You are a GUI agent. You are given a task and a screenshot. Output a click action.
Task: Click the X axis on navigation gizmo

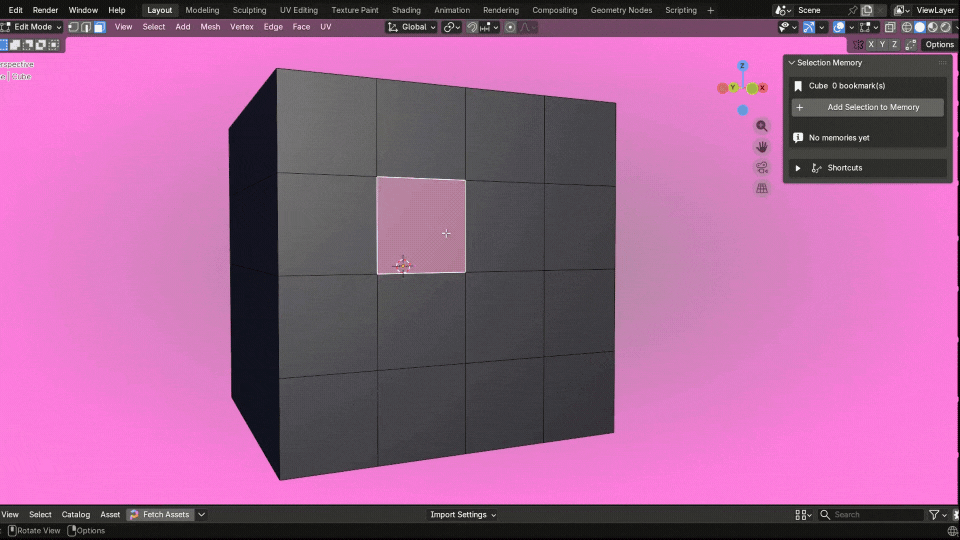pos(762,88)
